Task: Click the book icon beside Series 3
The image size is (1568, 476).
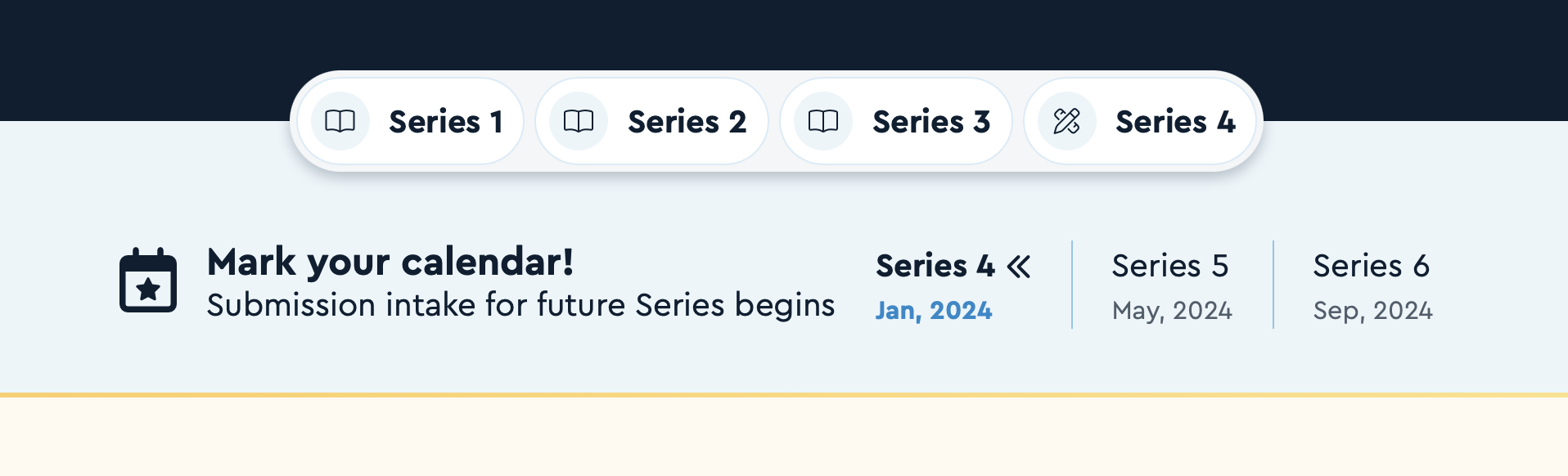Action: point(823,122)
